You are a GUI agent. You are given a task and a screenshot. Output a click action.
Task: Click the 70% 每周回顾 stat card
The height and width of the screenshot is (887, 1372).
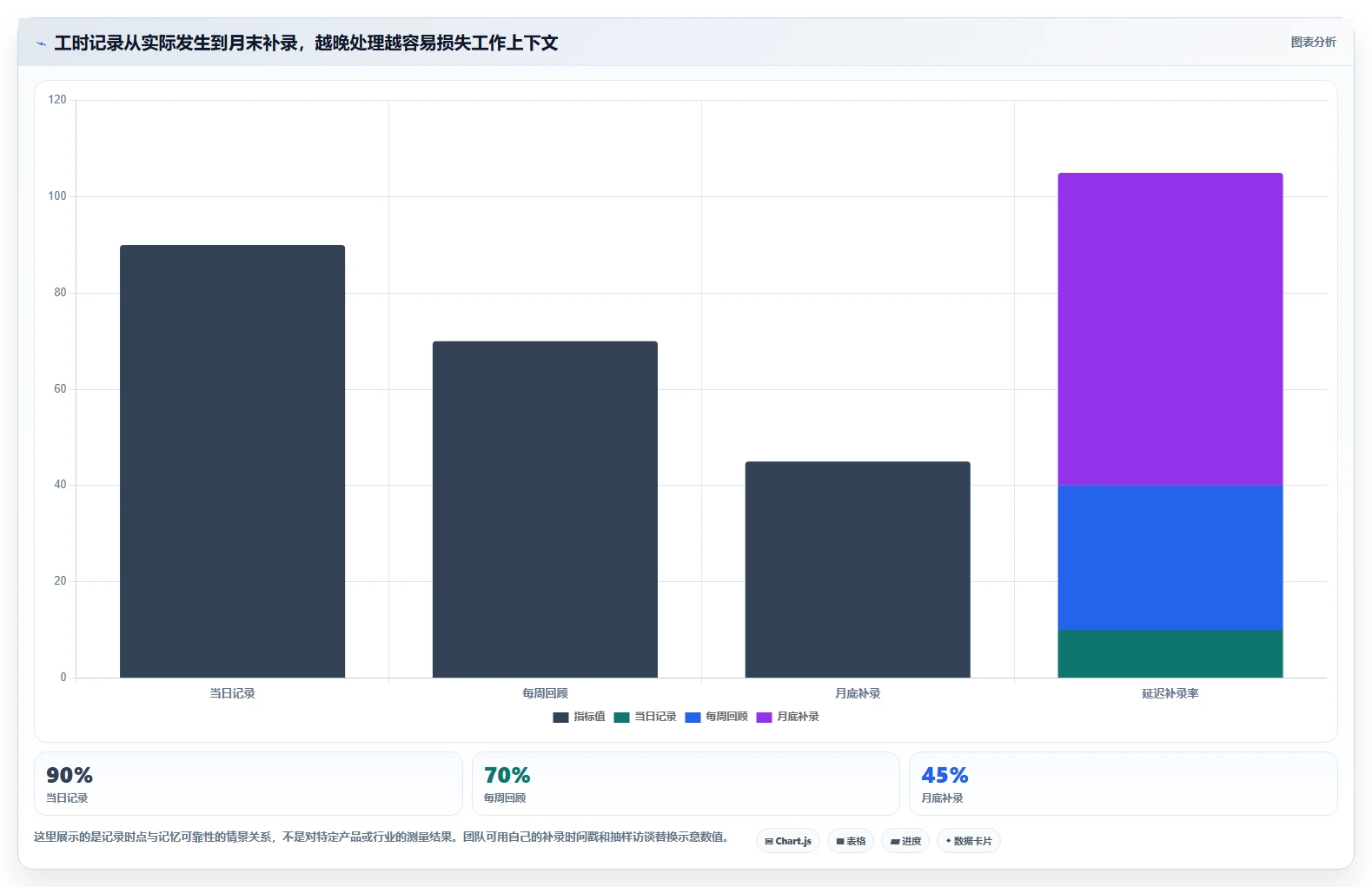(686, 784)
